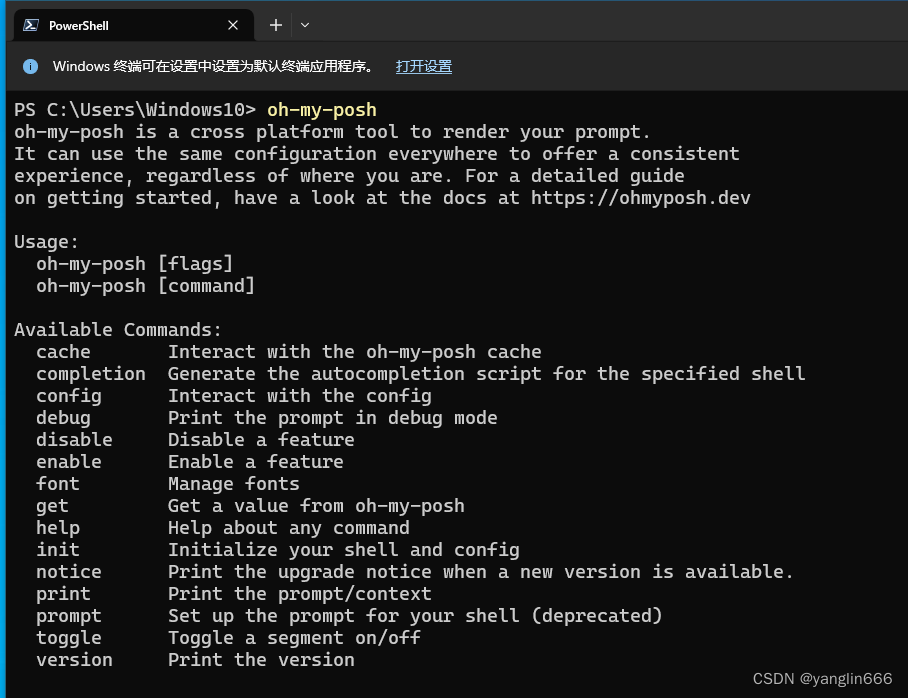Click the 'oh-my-posh [flags]' usage line
Screen dimensions: 908x698
point(134,264)
